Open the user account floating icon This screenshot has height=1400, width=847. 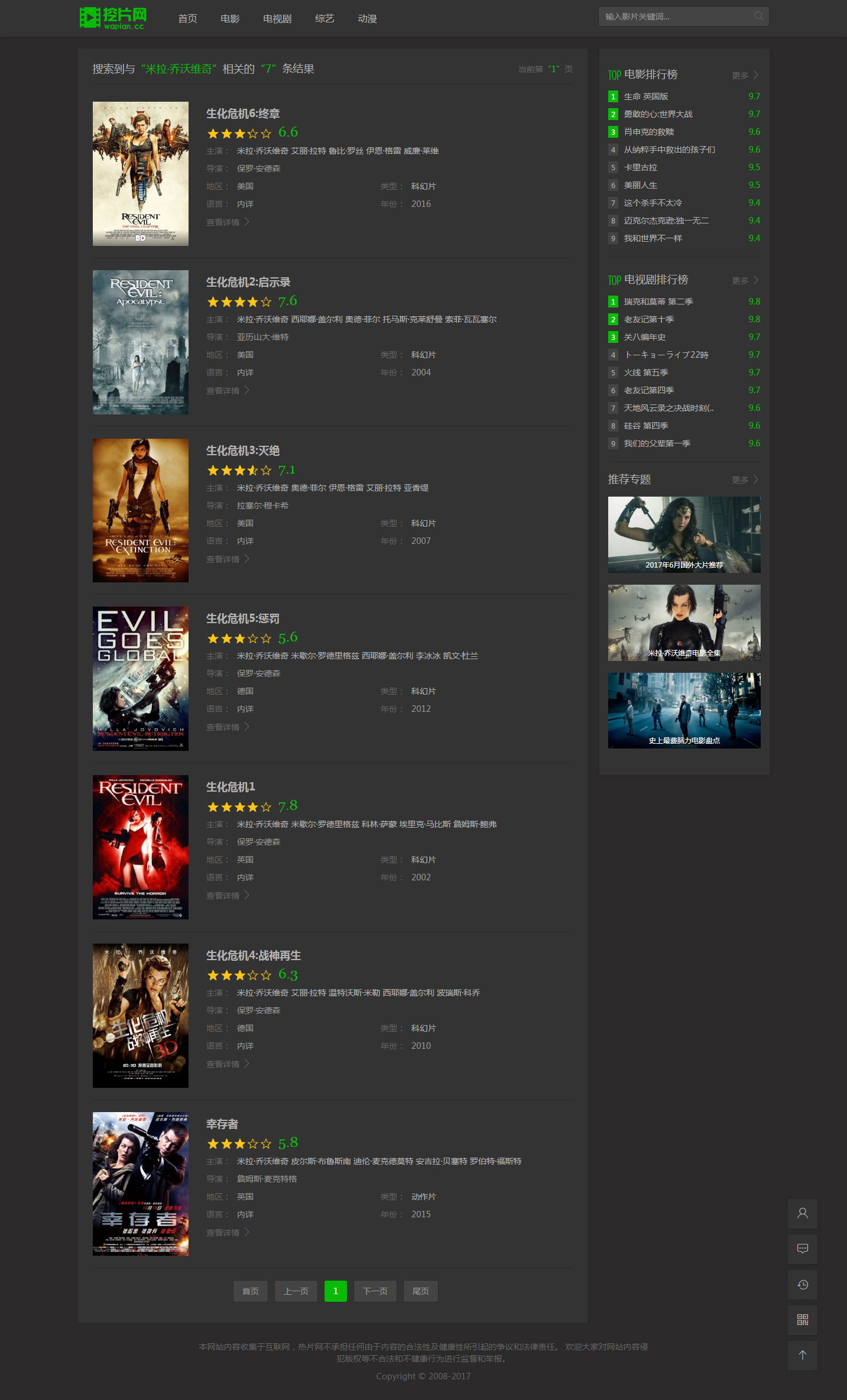coord(803,1214)
